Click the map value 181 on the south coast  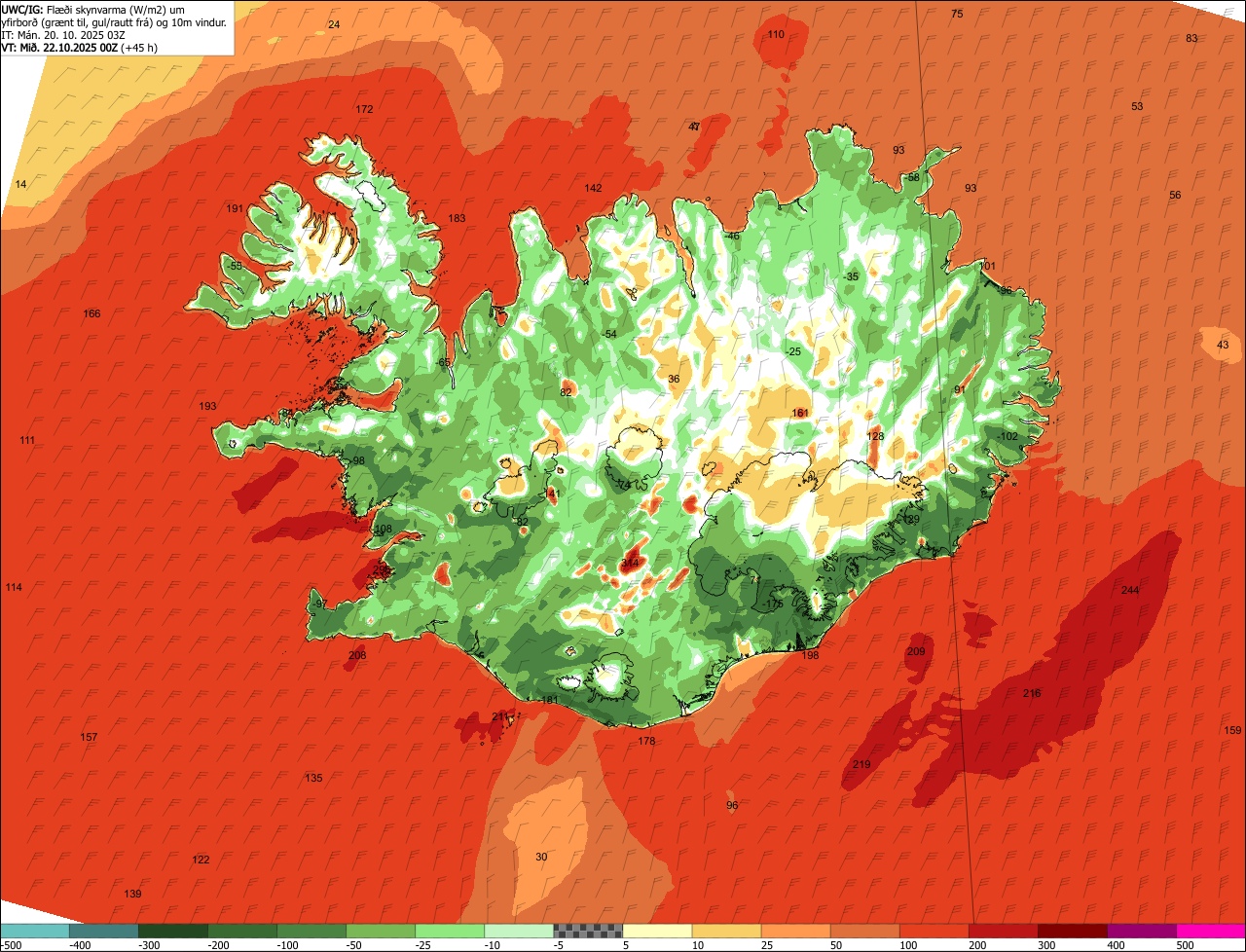550,700
